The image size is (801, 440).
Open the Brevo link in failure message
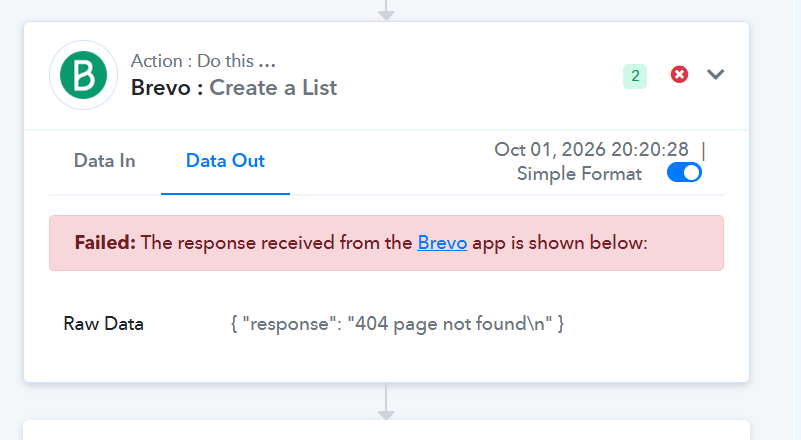442,243
